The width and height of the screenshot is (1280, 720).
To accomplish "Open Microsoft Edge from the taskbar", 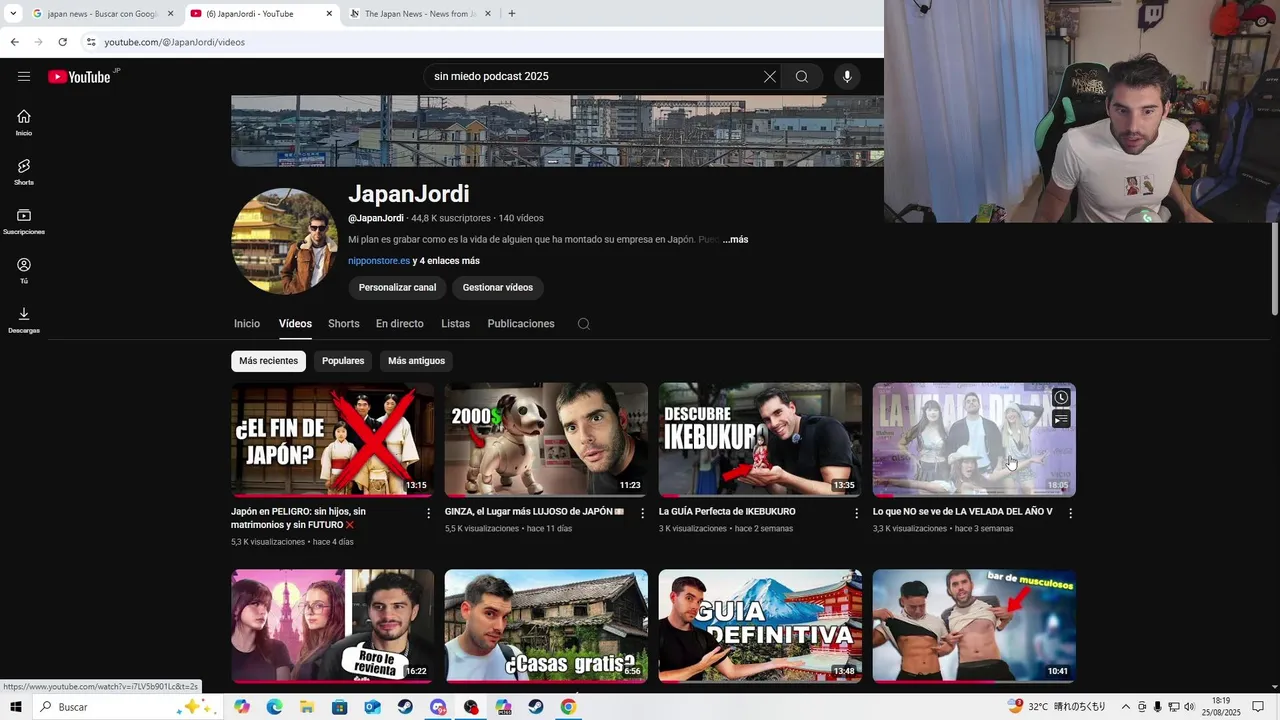I will pyautogui.click(x=274, y=707).
